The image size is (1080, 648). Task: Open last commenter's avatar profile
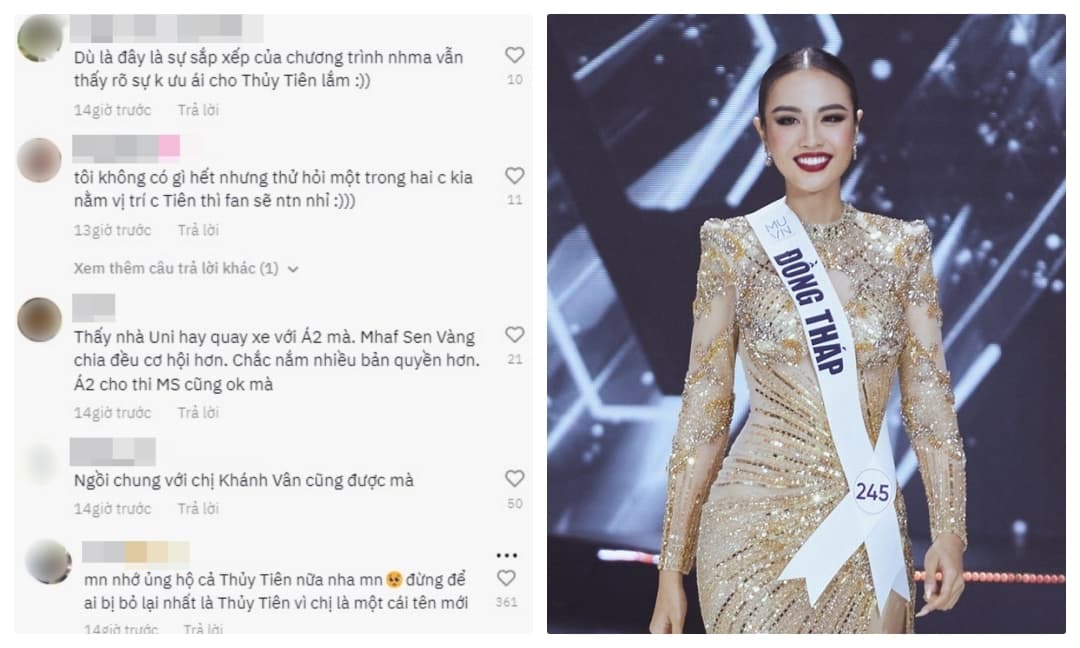(48, 562)
